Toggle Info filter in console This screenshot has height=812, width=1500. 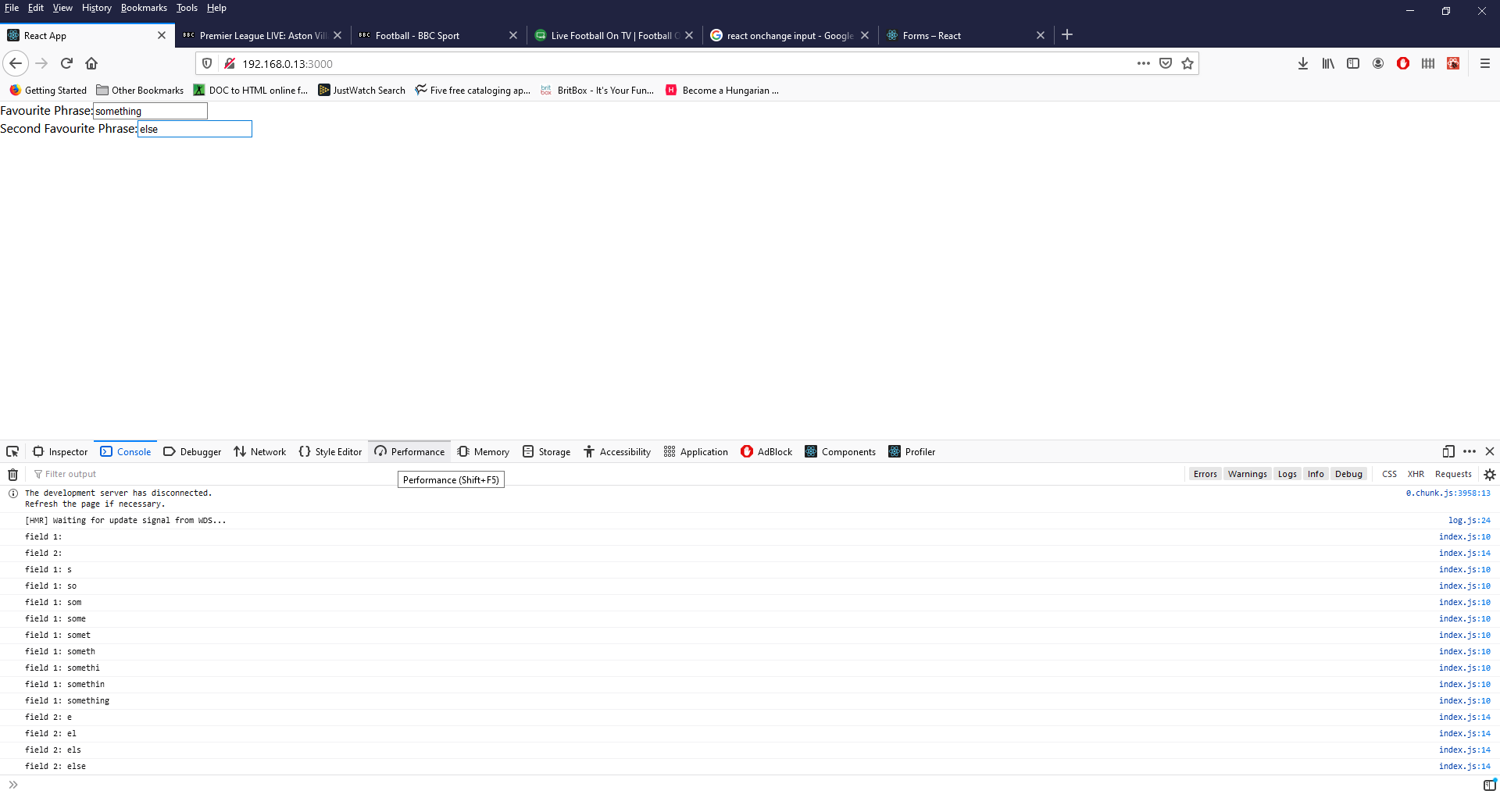[1316, 474]
